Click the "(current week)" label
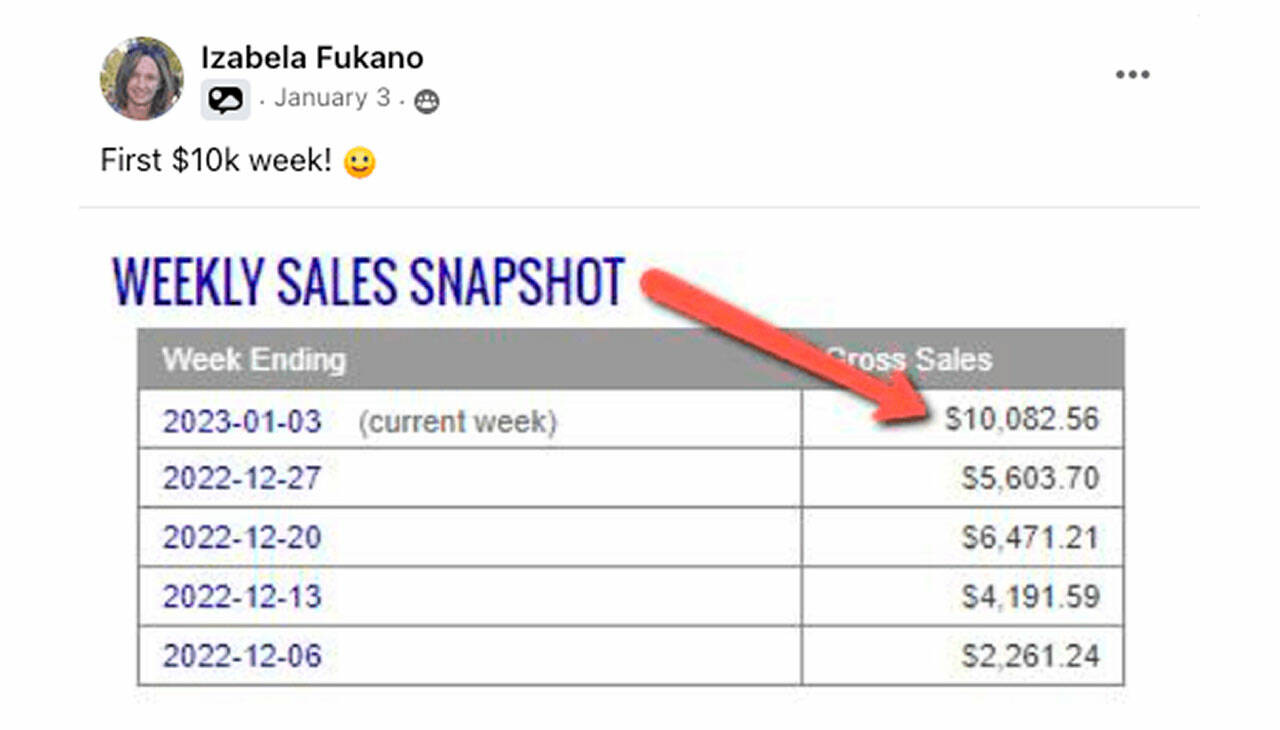This screenshot has width=1280, height=730. pos(457,422)
